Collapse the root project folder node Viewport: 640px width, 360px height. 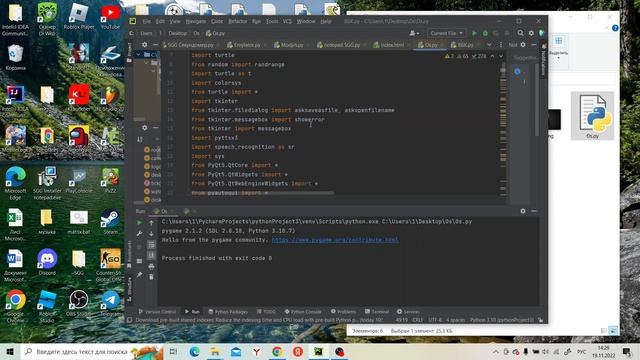pos(139,54)
